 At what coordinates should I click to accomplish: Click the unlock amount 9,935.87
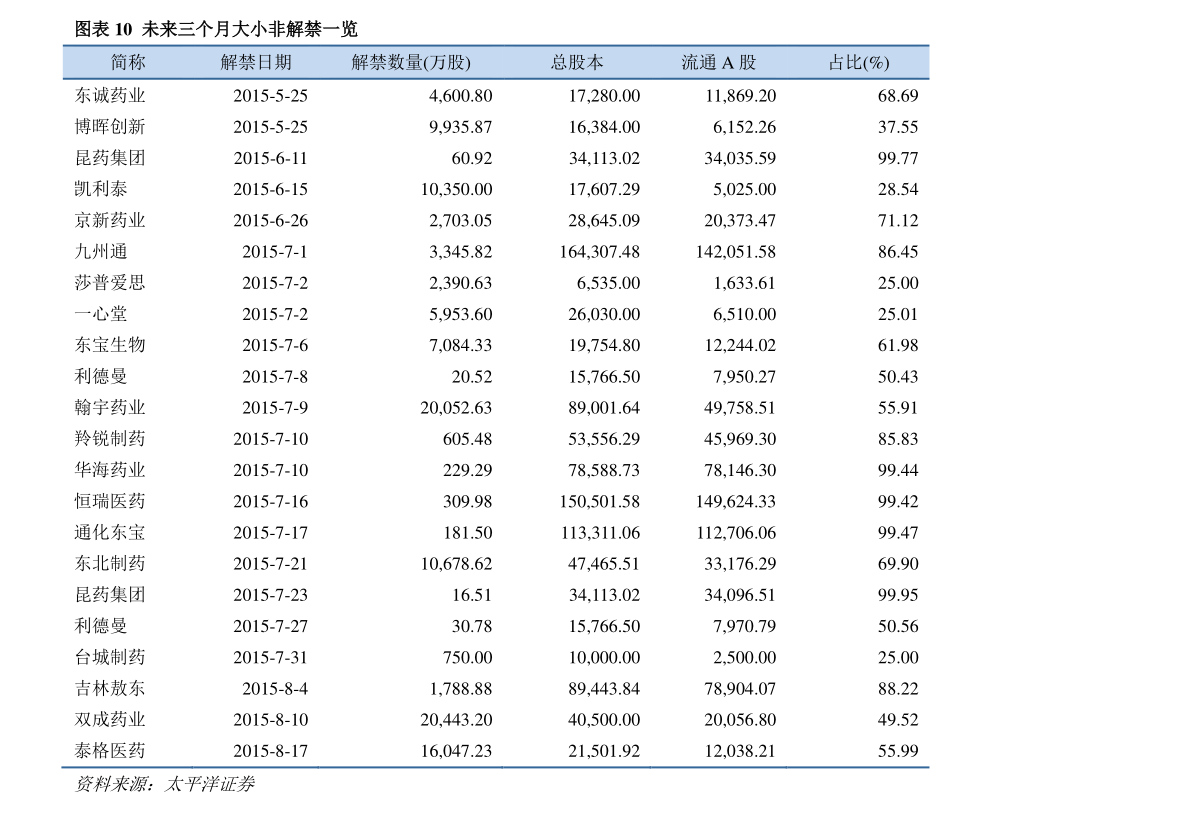click(460, 127)
